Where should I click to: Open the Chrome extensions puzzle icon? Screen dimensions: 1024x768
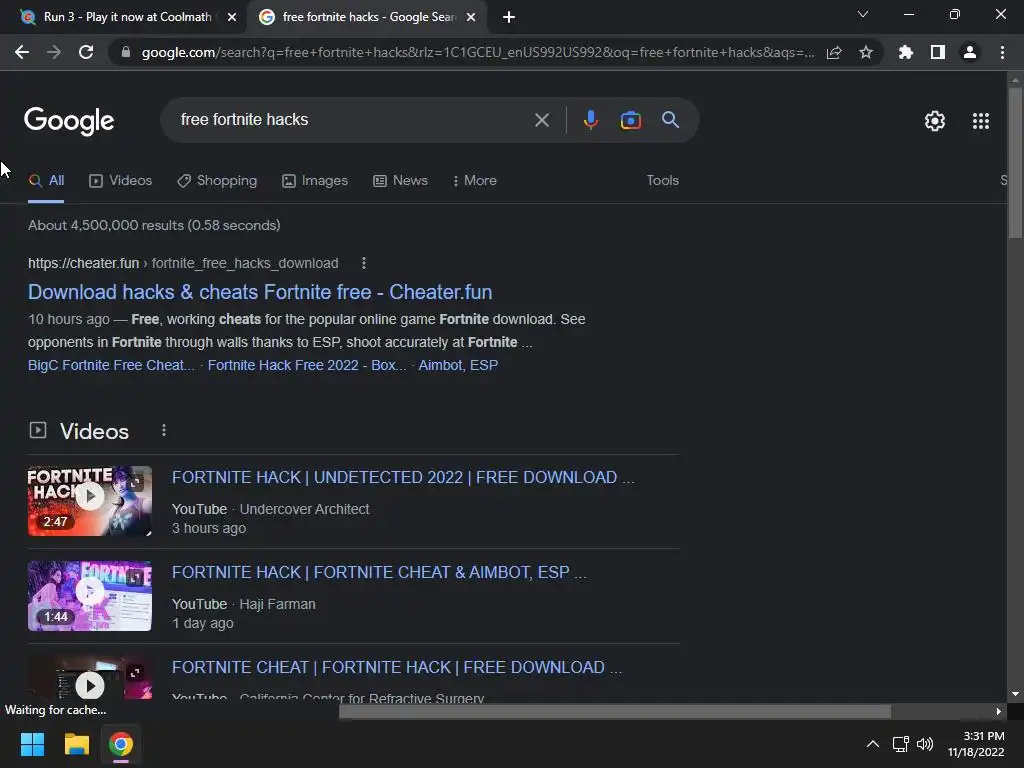[x=906, y=52]
